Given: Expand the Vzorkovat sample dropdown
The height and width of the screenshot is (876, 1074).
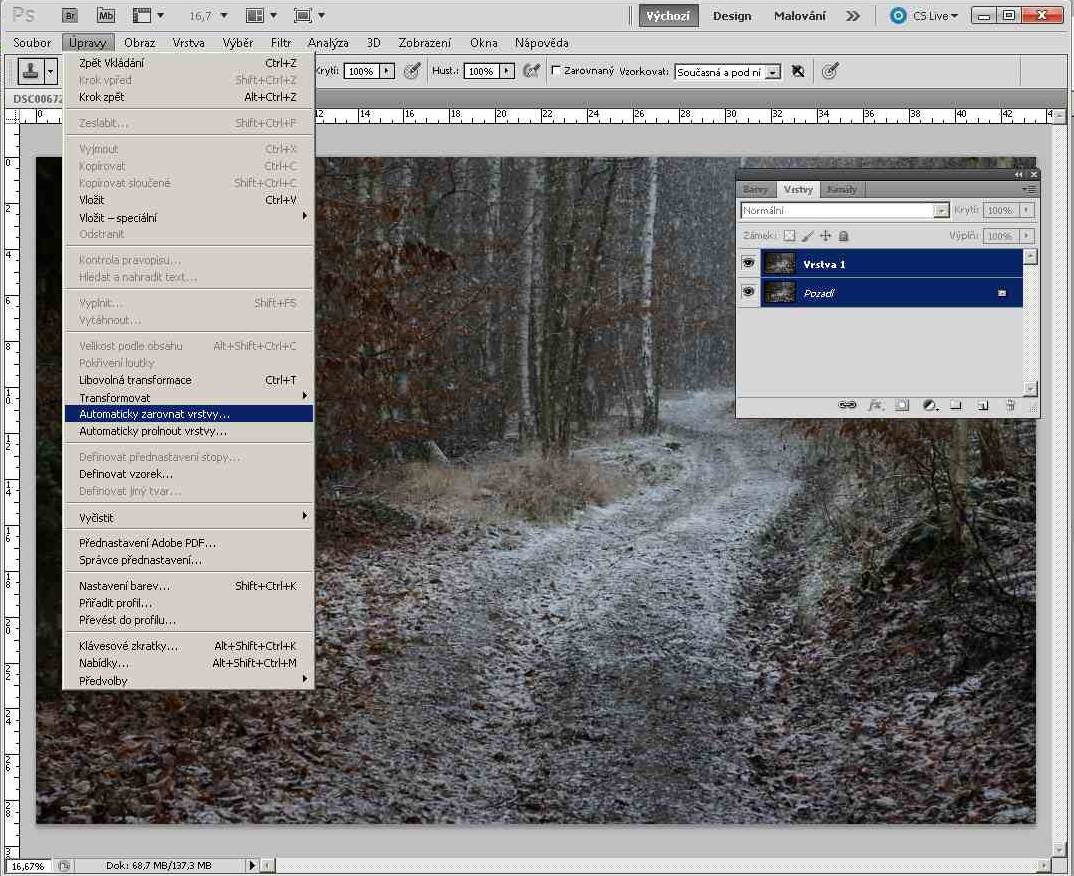Looking at the screenshot, I should (x=773, y=72).
